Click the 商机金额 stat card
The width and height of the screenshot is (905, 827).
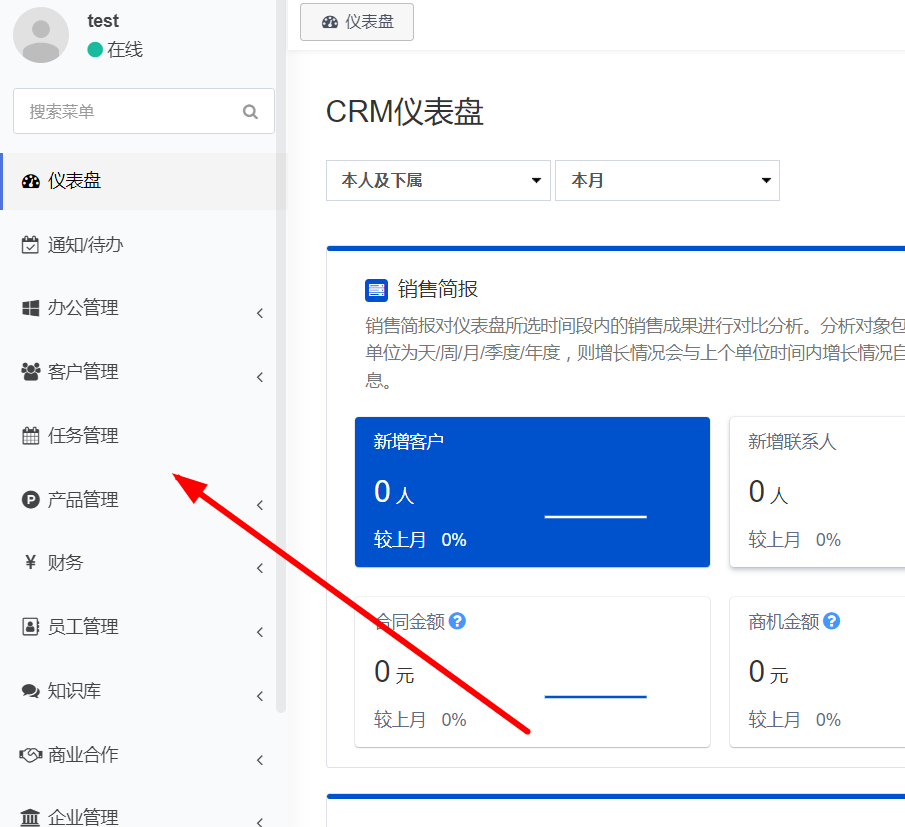(817, 672)
